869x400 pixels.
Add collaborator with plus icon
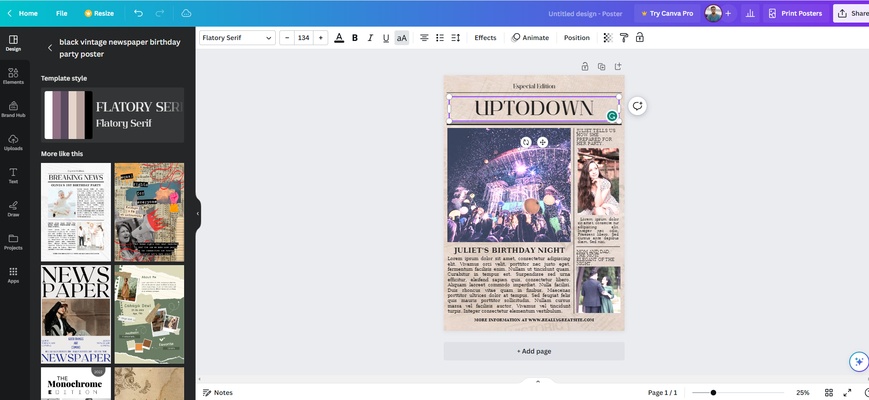coord(728,13)
